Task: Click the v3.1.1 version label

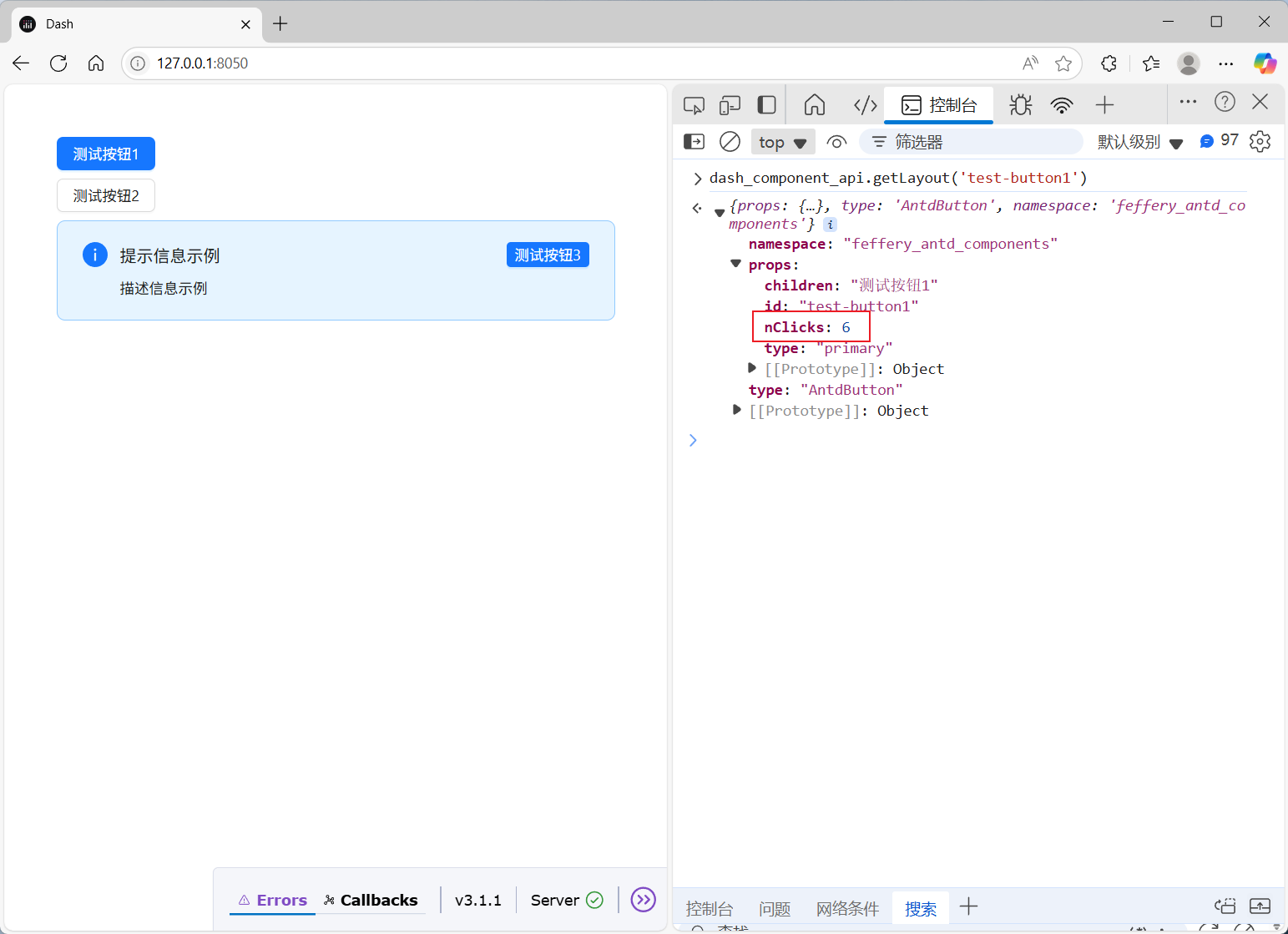Action: click(478, 900)
